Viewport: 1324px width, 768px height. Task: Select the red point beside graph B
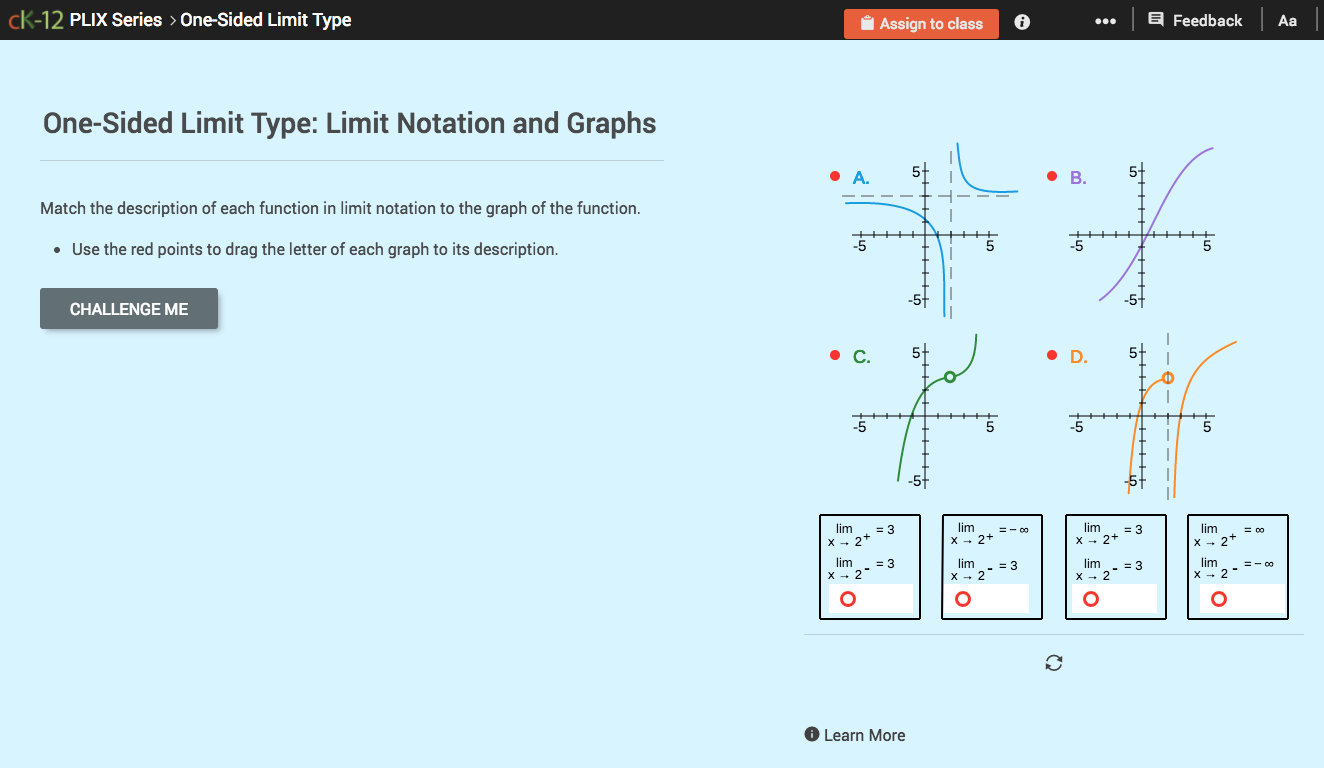click(x=1051, y=174)
